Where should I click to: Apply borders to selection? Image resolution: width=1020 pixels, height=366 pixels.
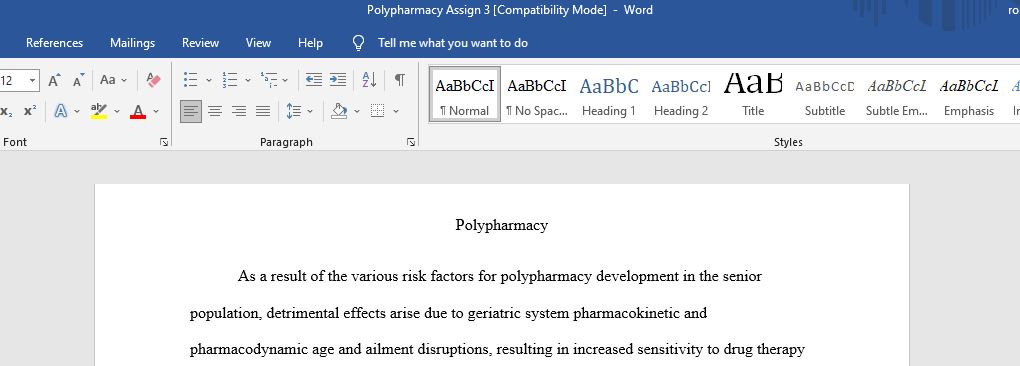(377, 111)
